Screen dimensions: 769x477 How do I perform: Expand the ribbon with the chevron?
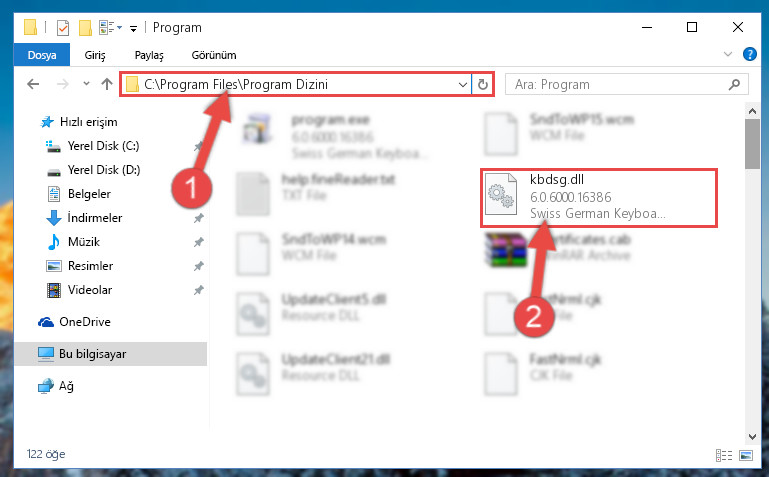[728, 54]
